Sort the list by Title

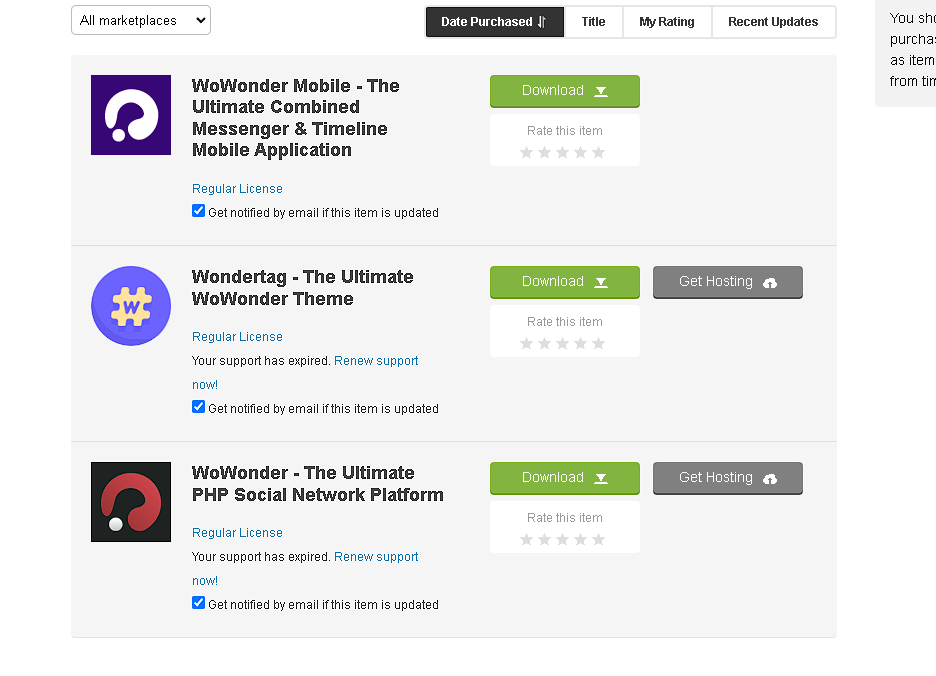(593, 22)
